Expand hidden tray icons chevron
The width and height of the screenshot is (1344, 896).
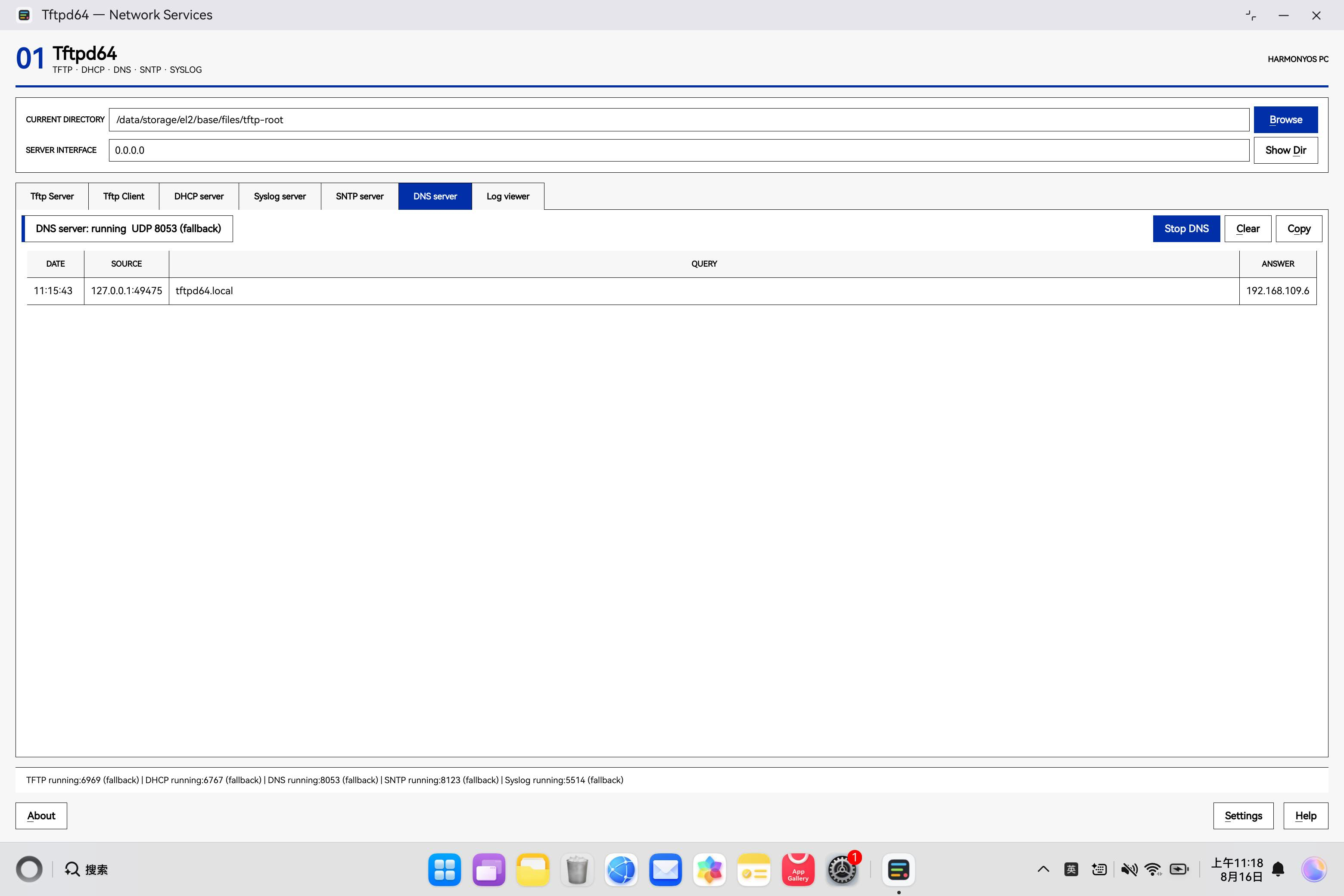pyautogui.click(x=1043, y=869)
